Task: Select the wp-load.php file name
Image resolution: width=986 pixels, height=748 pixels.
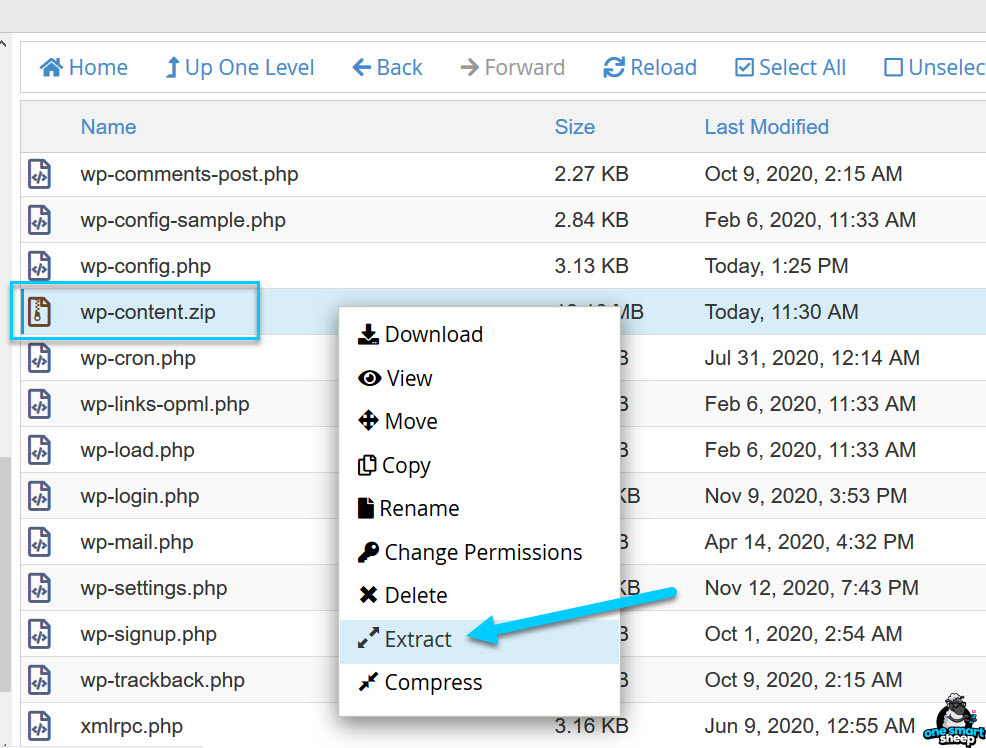Action: coord(137,450)
